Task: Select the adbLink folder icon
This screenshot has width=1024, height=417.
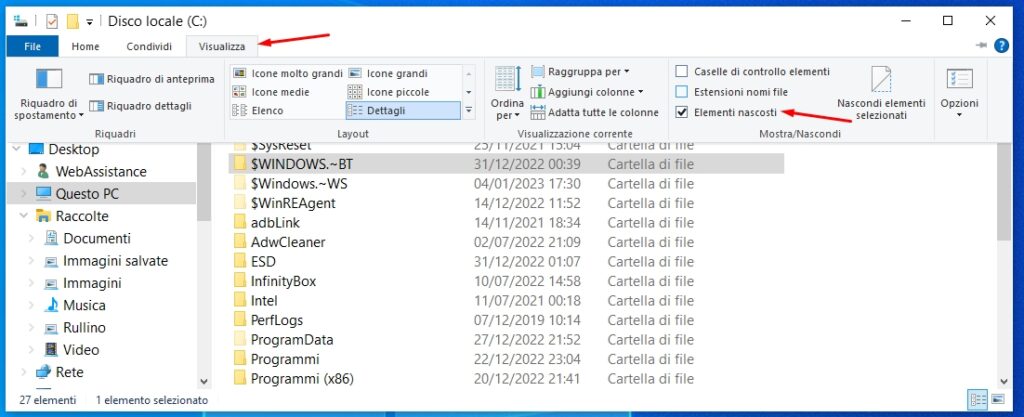Action: tap(240, 223)
